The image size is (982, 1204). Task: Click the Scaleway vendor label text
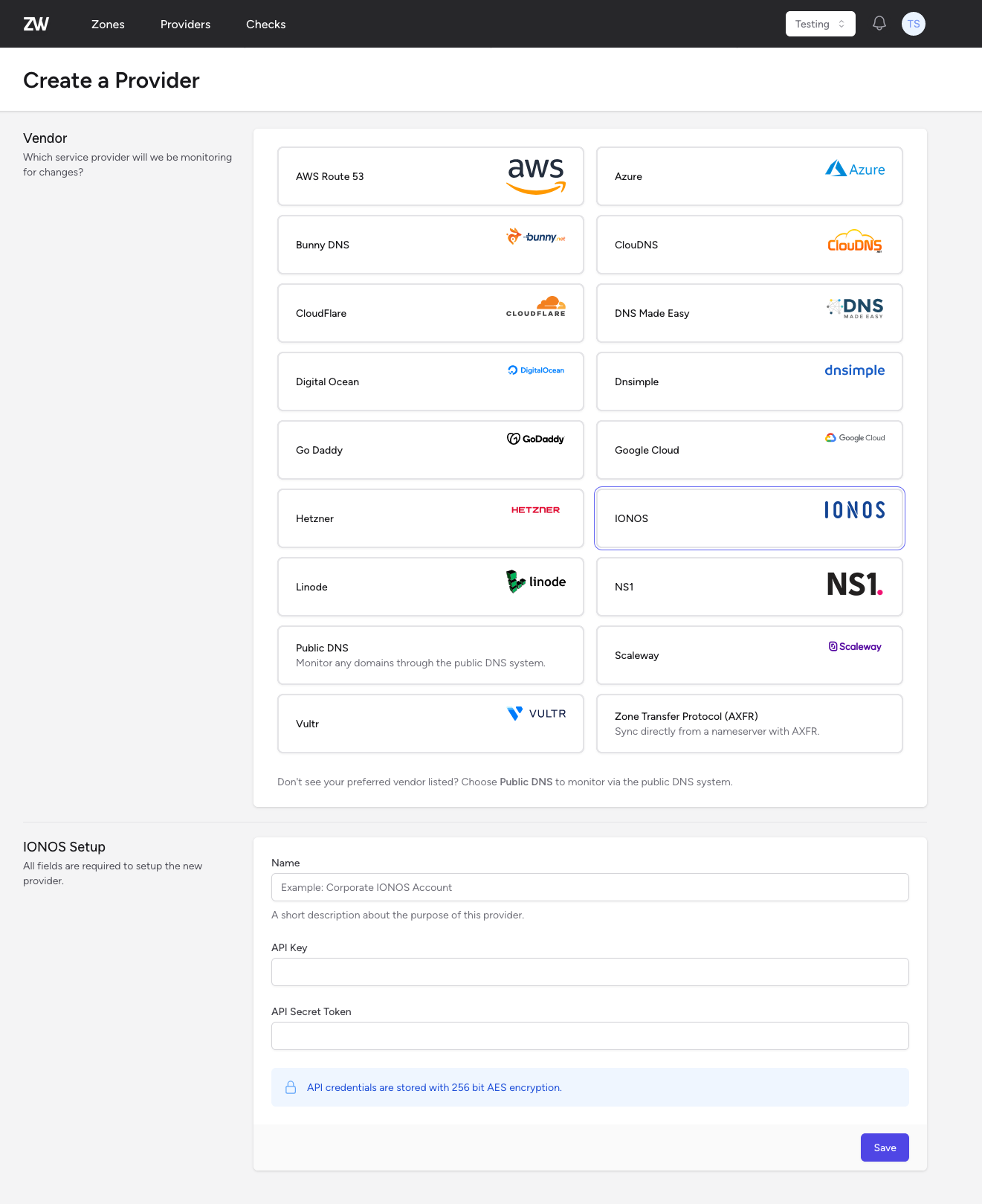click(636, 655)
